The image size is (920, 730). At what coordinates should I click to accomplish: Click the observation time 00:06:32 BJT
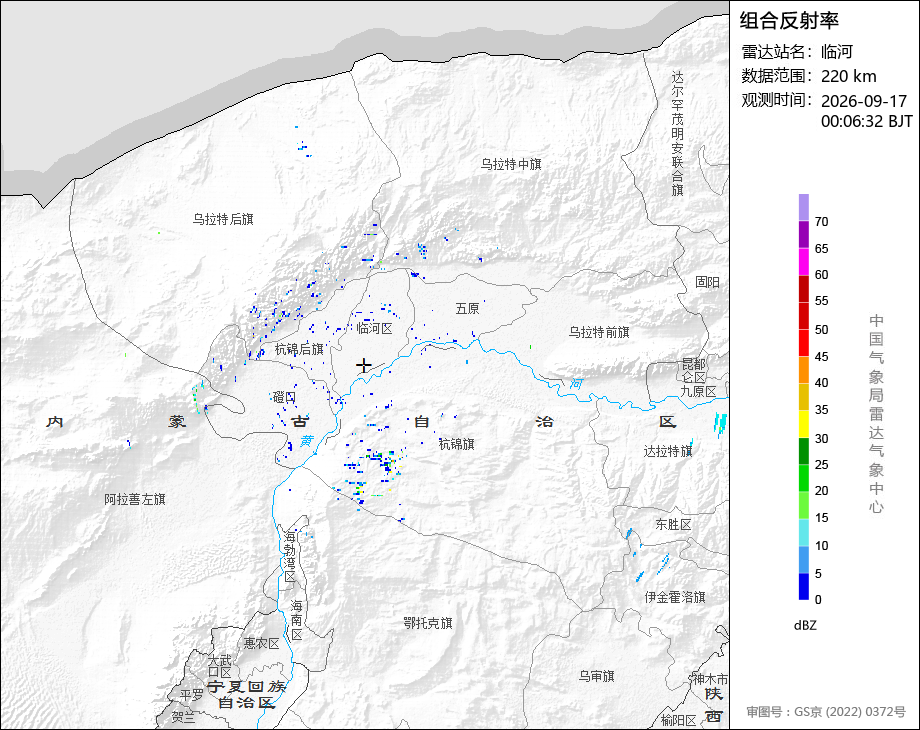point(867,121)
